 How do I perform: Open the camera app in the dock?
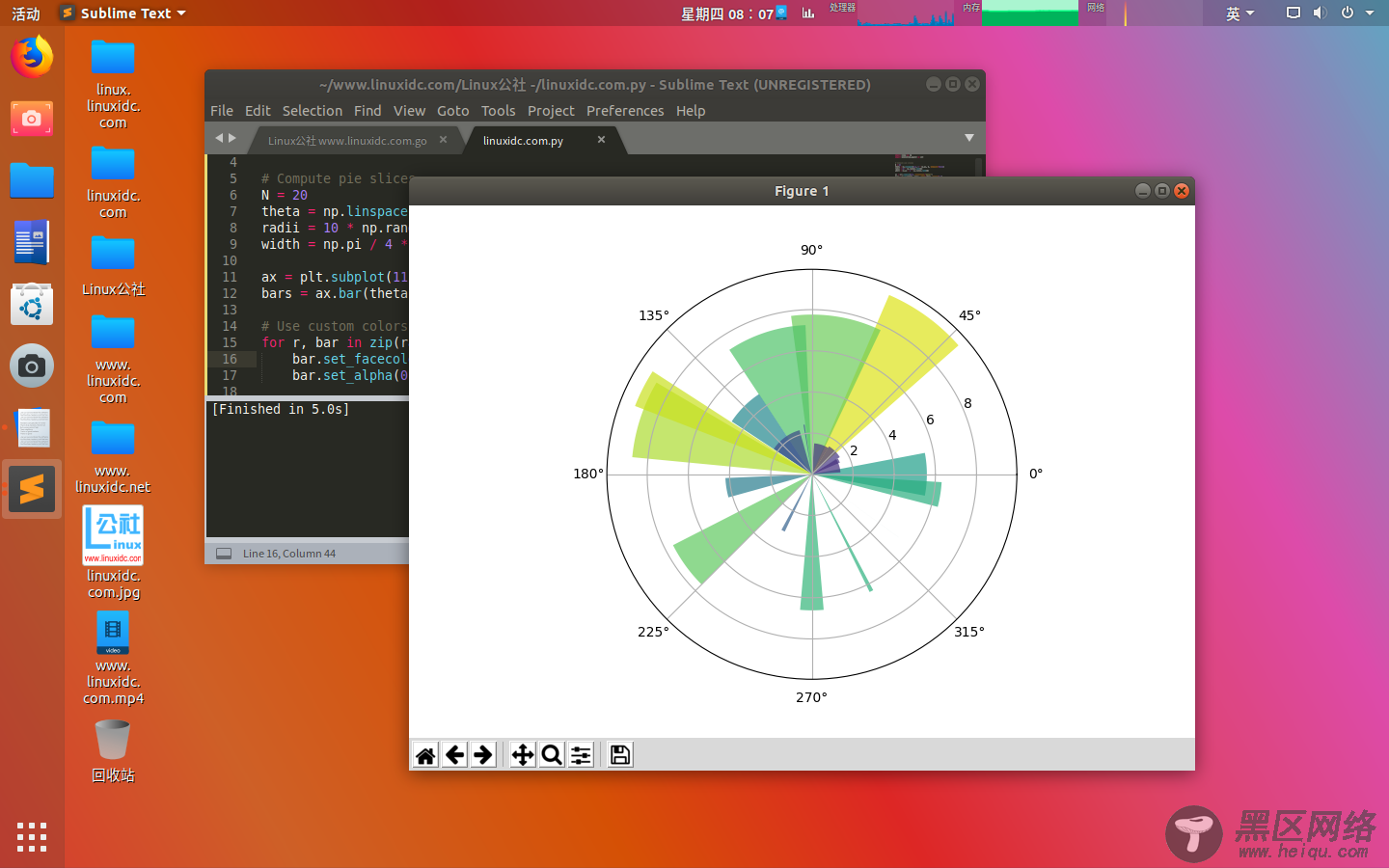32,366
